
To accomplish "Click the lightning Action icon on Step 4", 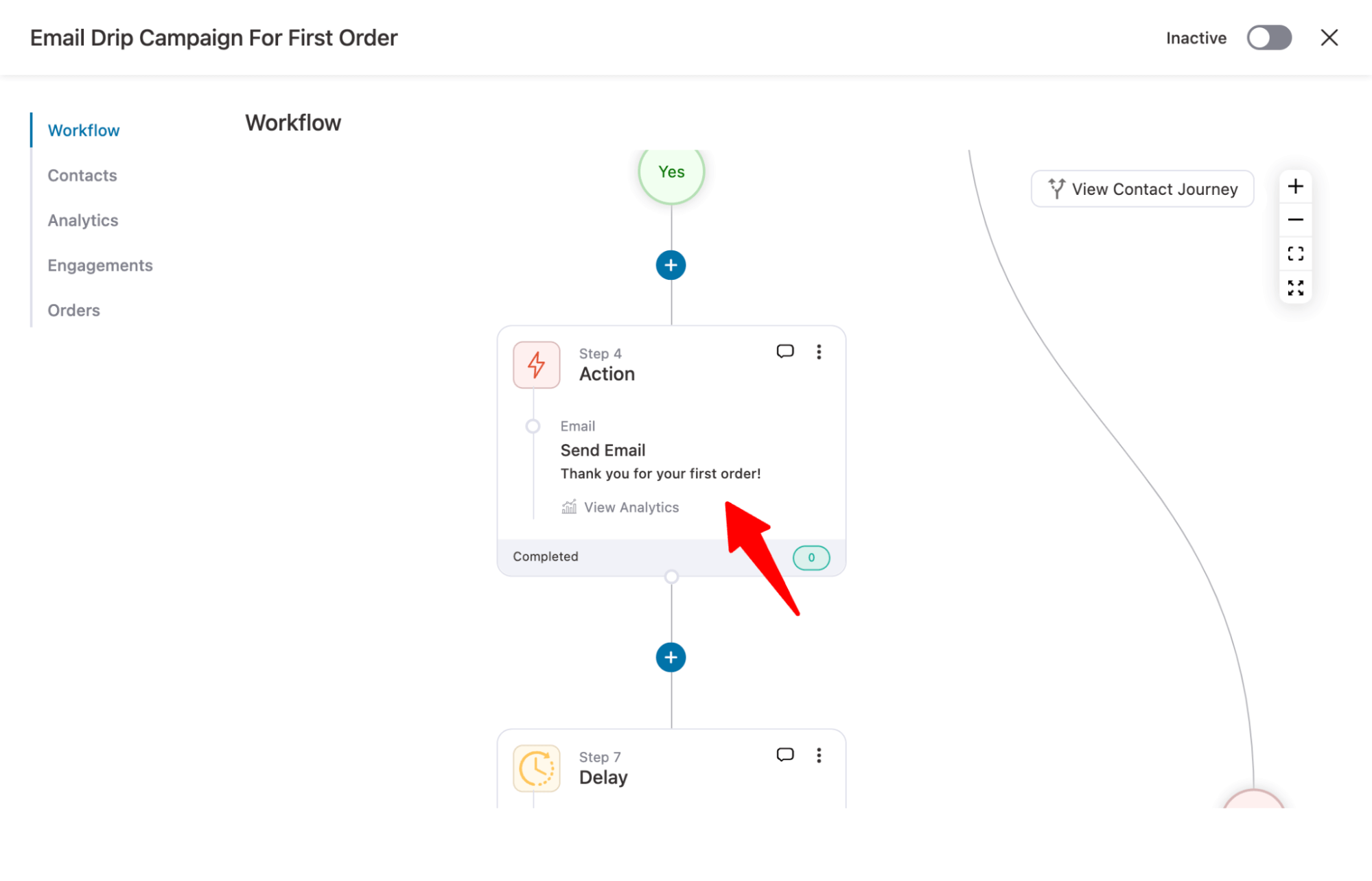I will [536, 364].
